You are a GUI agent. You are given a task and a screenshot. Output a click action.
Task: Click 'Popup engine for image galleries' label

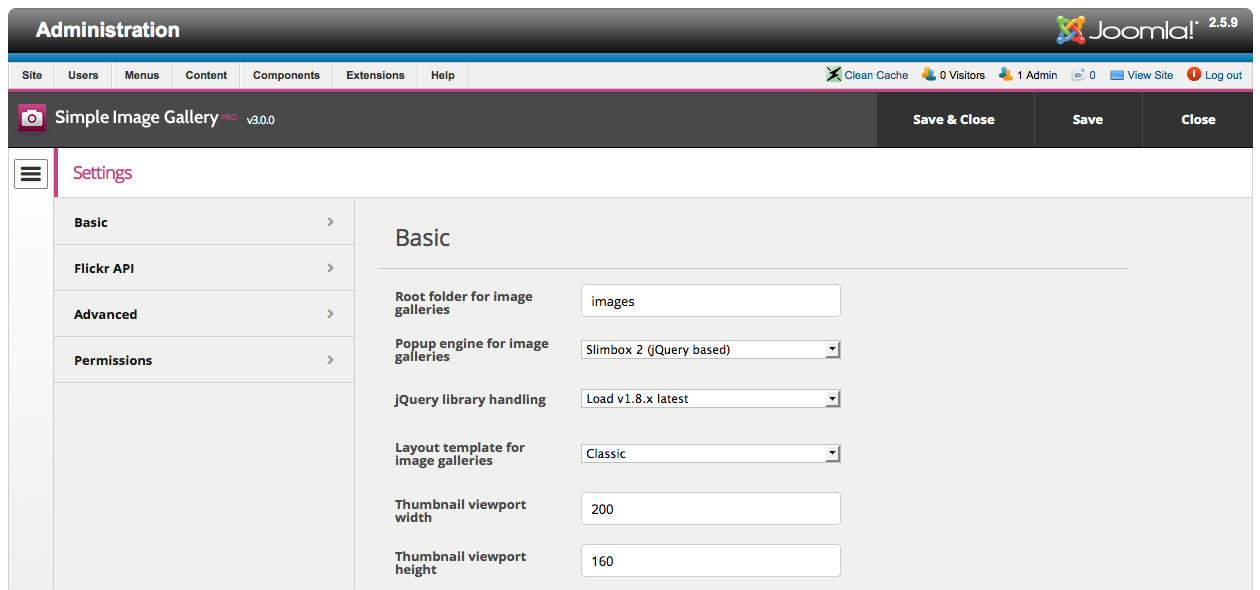472,350
